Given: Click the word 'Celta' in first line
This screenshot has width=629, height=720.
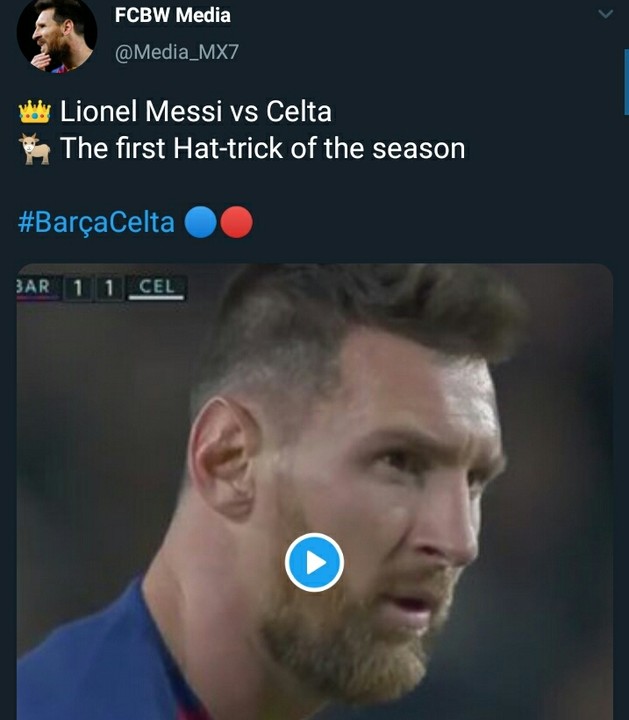Looking at the screenshot, I should click(x=298, y=112).
